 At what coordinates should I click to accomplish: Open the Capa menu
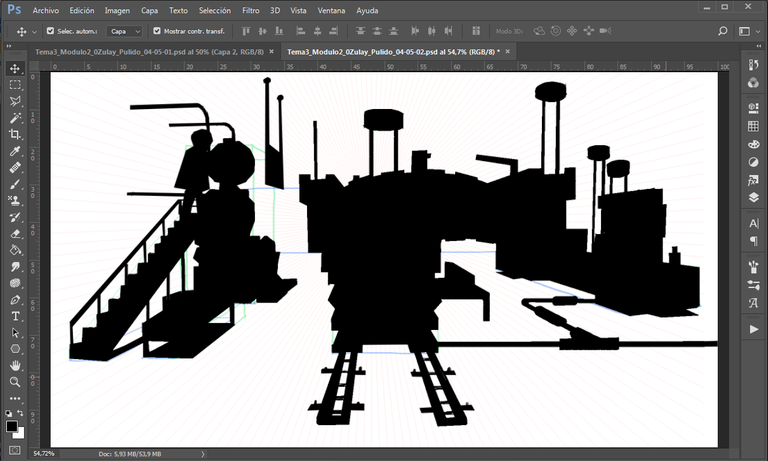click(149, 10)
